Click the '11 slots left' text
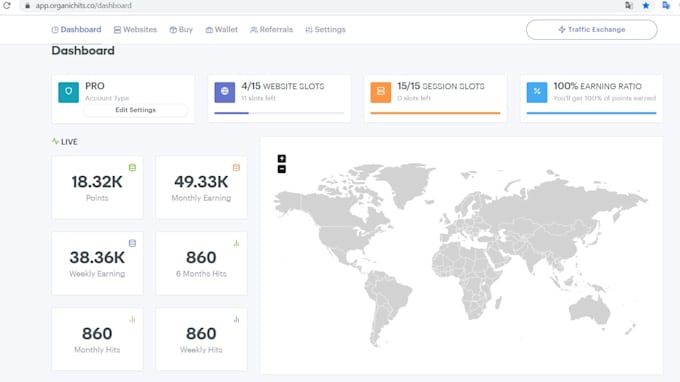 pyautogui.click(x=258, y=98)
